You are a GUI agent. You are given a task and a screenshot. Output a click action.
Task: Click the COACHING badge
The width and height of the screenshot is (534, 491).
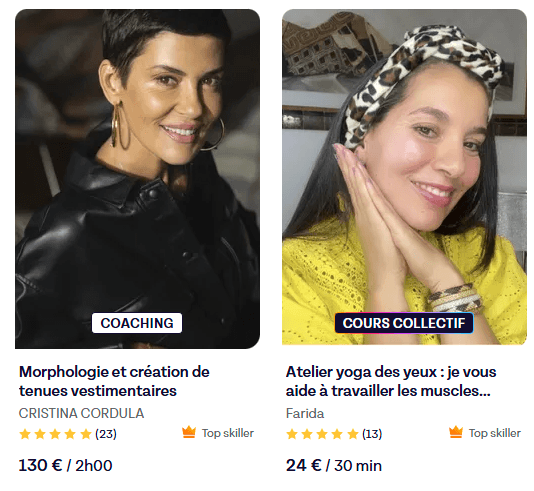[x=137, y=323]
